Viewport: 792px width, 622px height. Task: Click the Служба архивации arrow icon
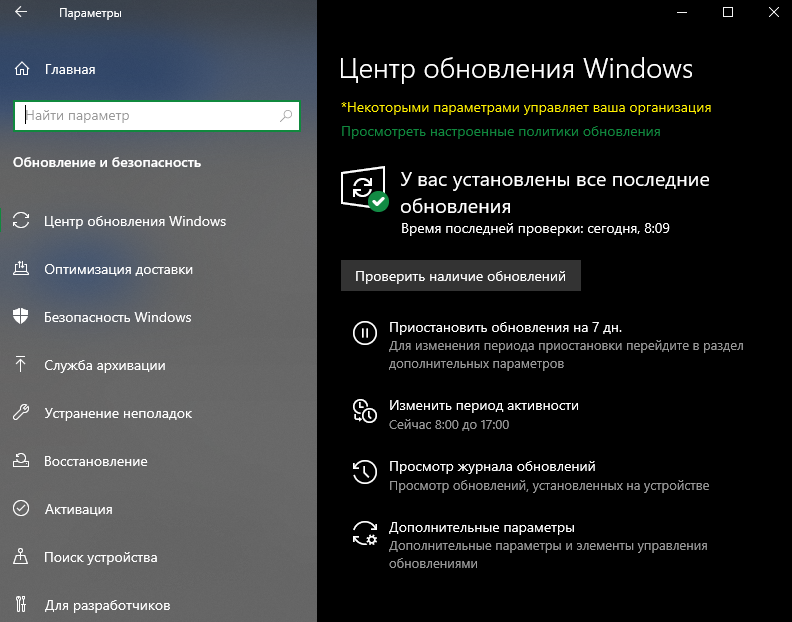(x=21, y=364)
